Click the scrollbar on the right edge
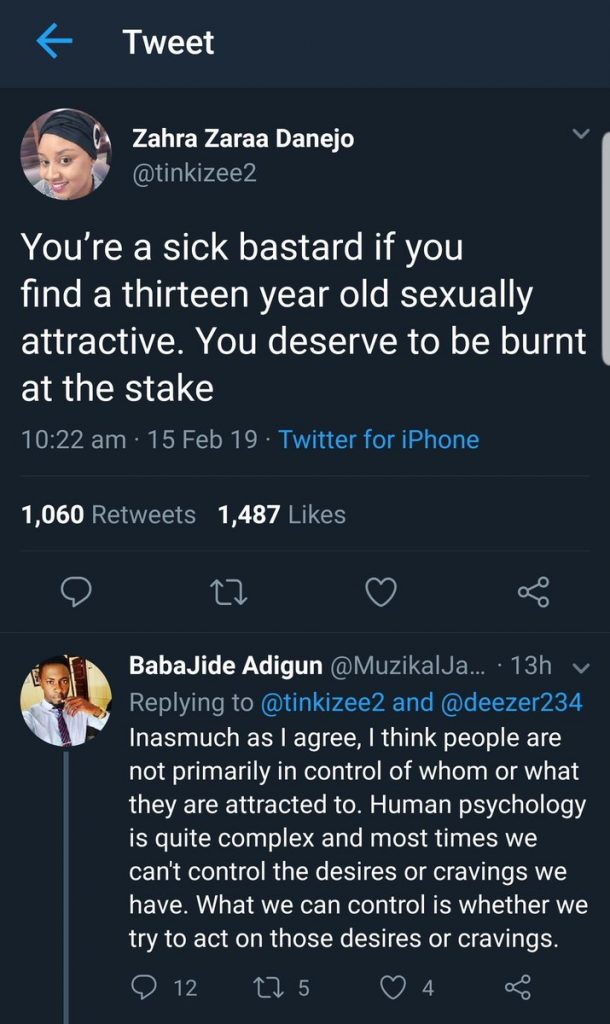Image resolution: width=610 pixels, height=1024 pixels. coord(603,250)
